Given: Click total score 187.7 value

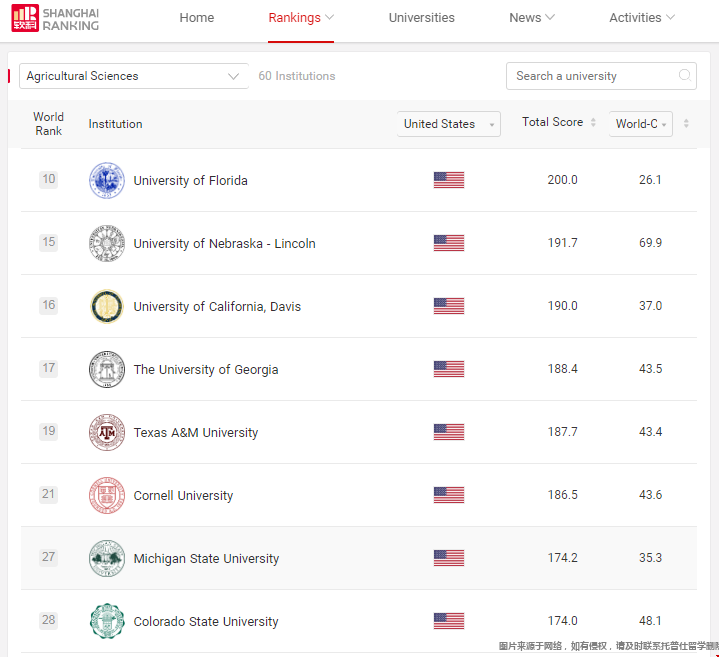Looking at the screenshot, I should pos(562,432).
